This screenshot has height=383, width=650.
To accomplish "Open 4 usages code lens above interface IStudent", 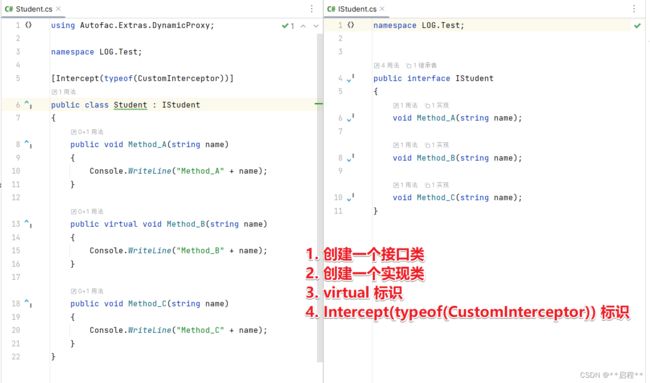I will 386,65.
